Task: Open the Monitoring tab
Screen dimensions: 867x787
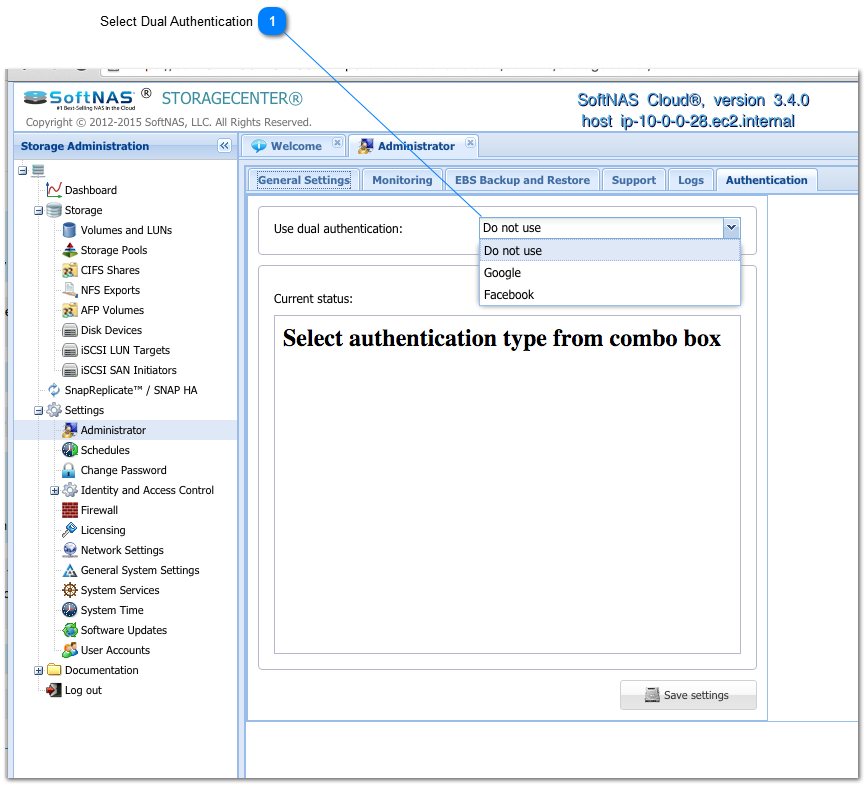Action: pos(402,180)
